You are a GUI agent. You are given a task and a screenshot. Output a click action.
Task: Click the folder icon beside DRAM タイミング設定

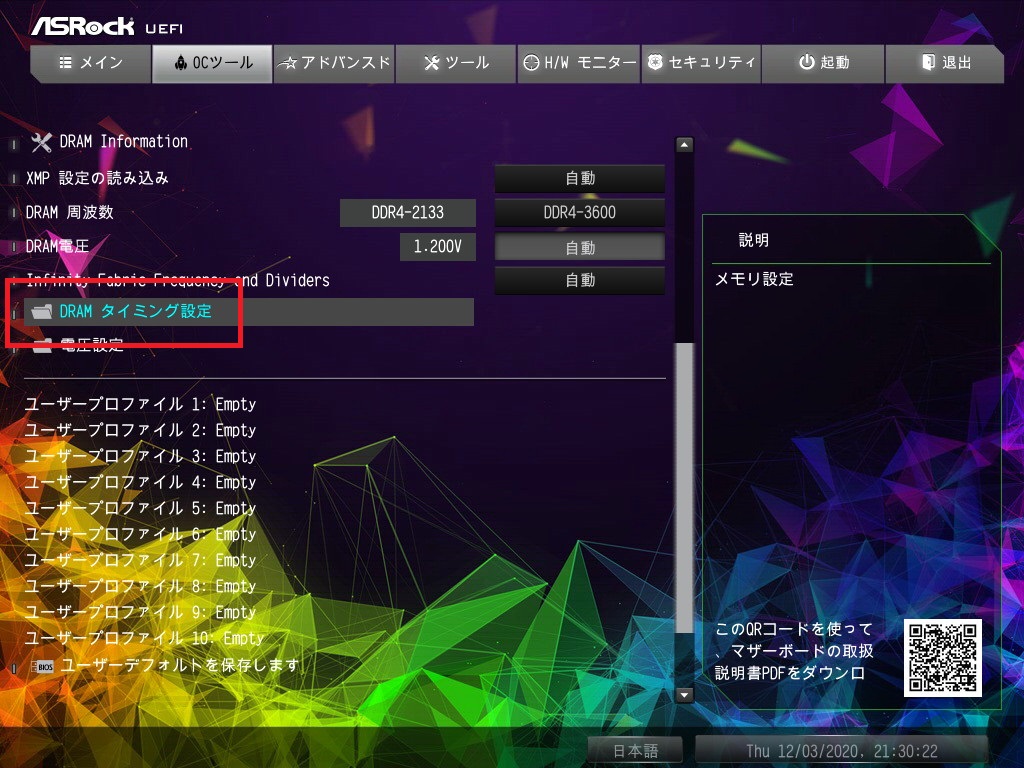[x=42, y=312]
